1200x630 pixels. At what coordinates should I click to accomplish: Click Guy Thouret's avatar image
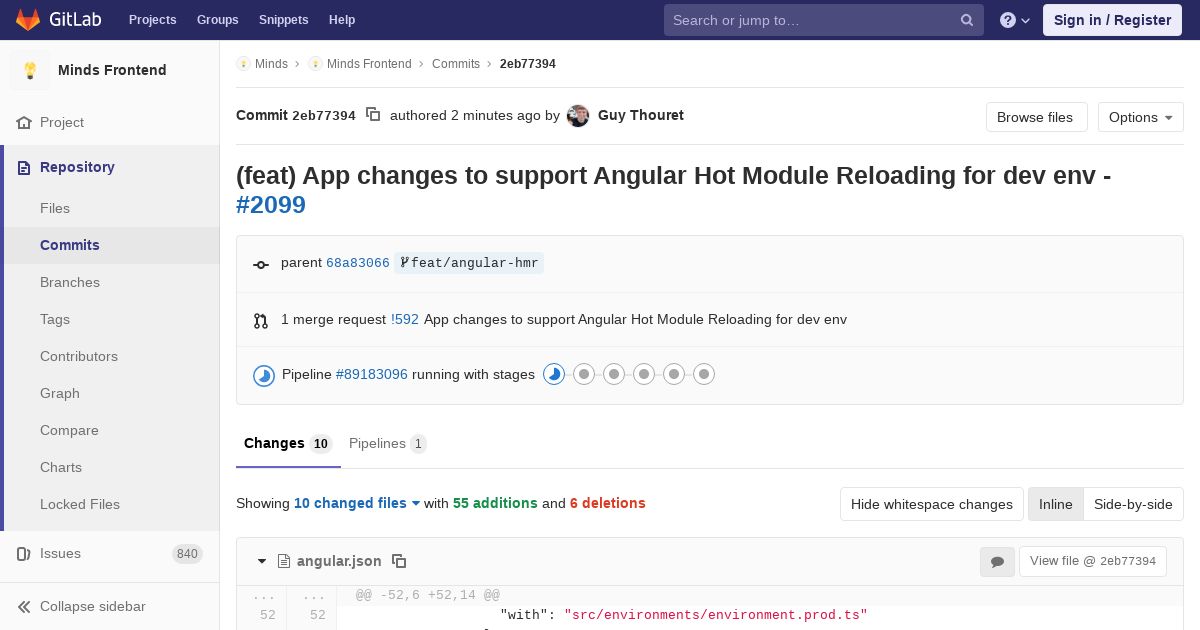click(x=578, y=116)
